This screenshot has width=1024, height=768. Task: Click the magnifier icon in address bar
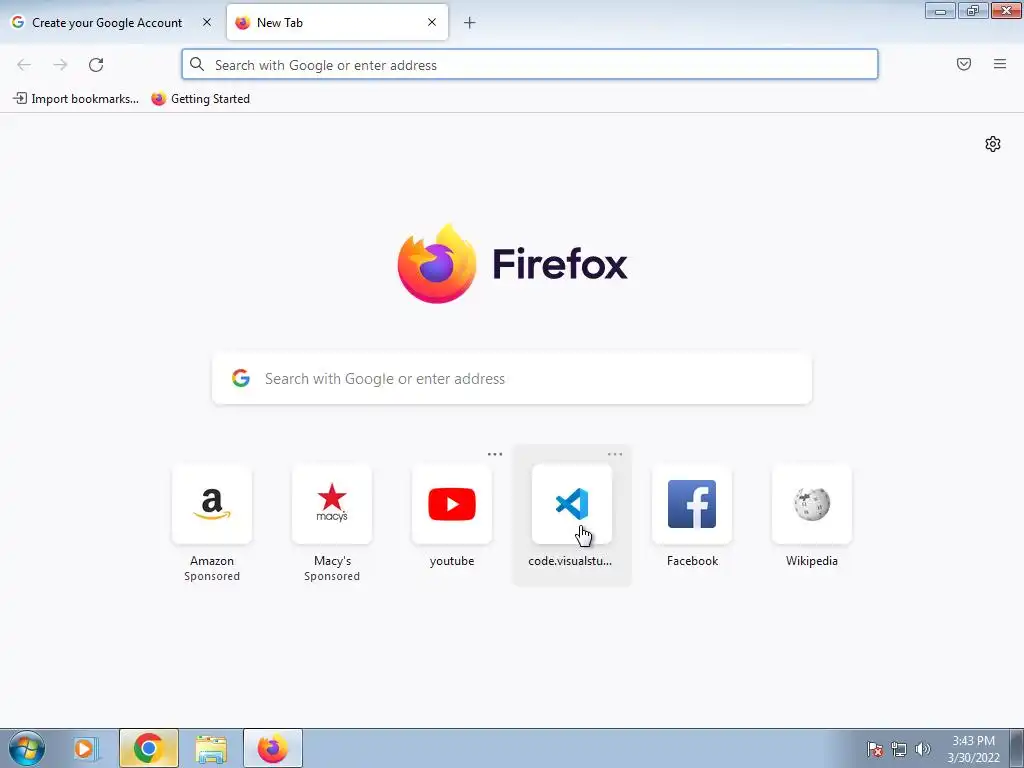(197, 64)
